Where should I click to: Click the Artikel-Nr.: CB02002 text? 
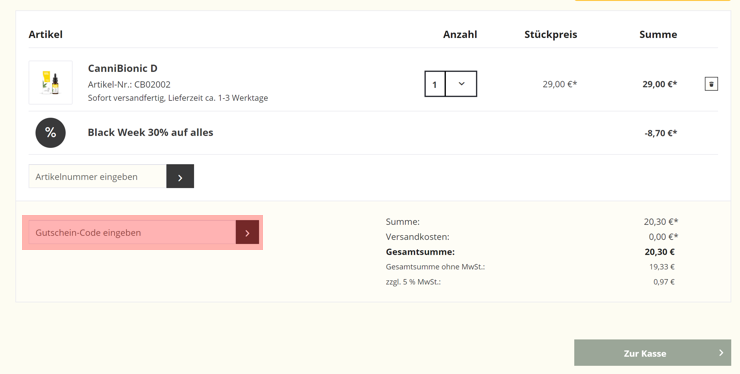point(129,85)
